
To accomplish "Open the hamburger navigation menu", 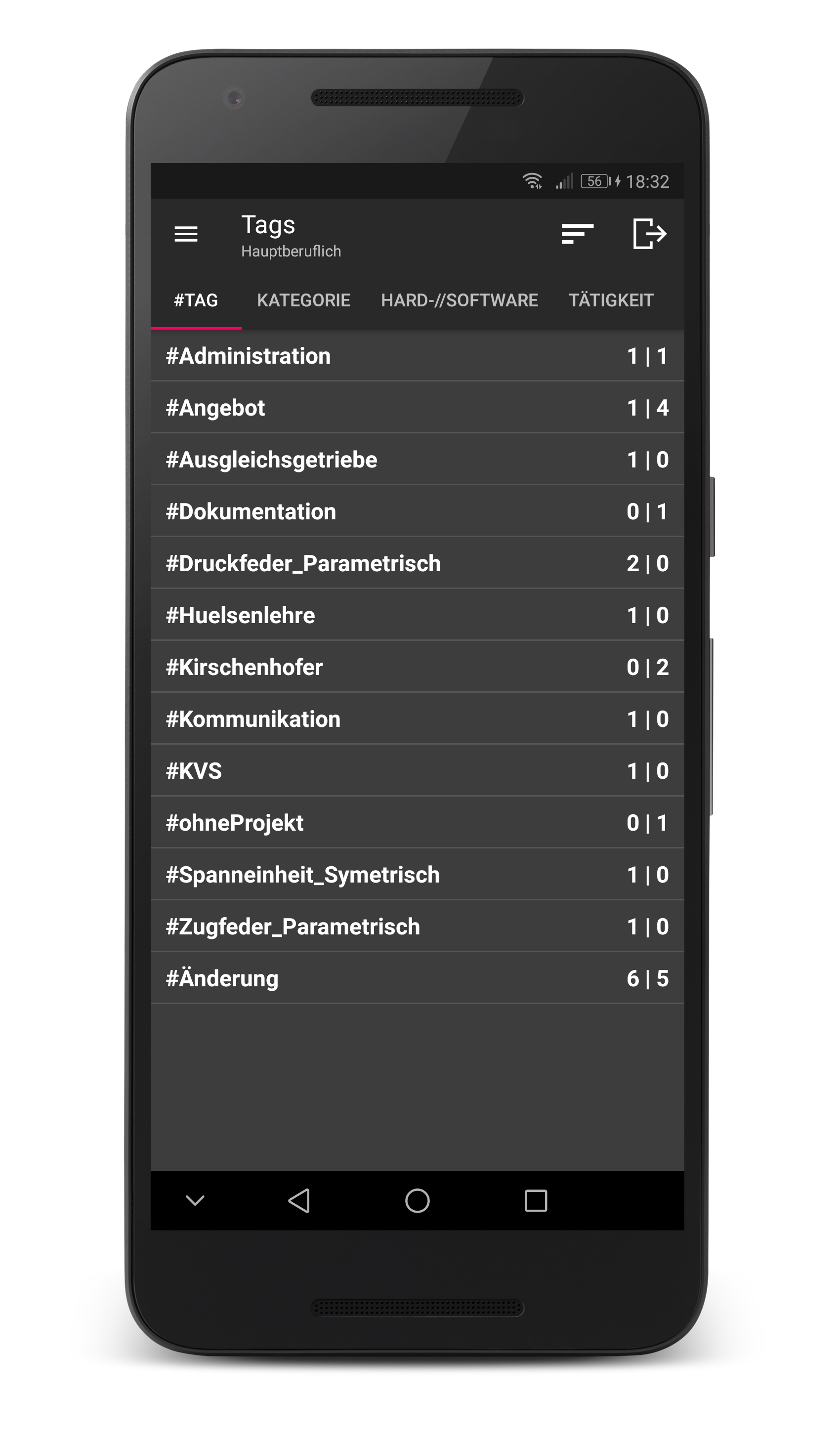I will (x=186, y=234).
